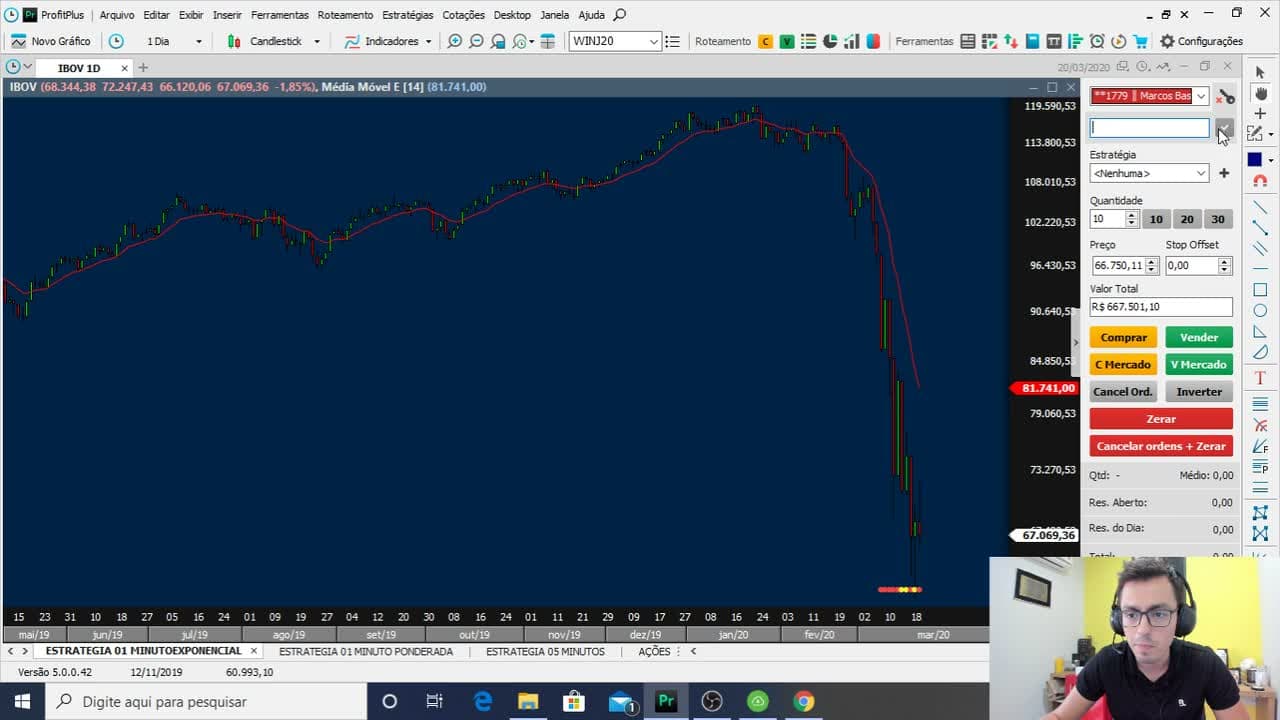Toggle the red magnet snap tool
1280x720 pixels.
click(1260, 181)
